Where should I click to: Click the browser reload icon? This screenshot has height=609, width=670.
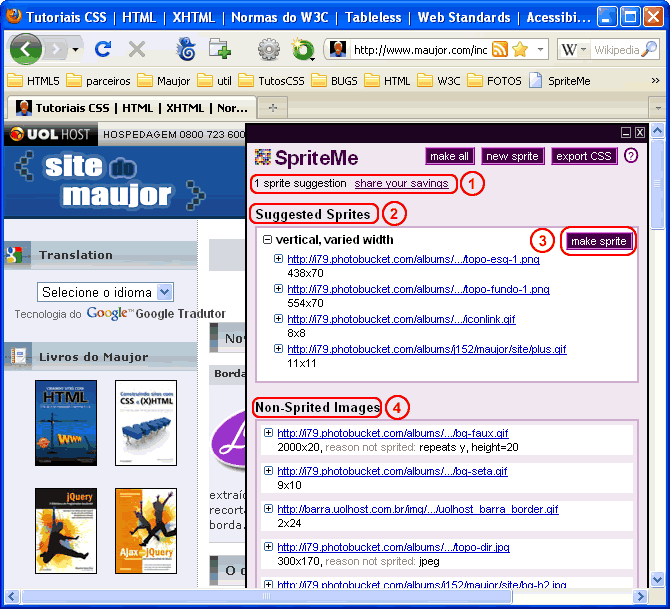(x=103, y=49)
